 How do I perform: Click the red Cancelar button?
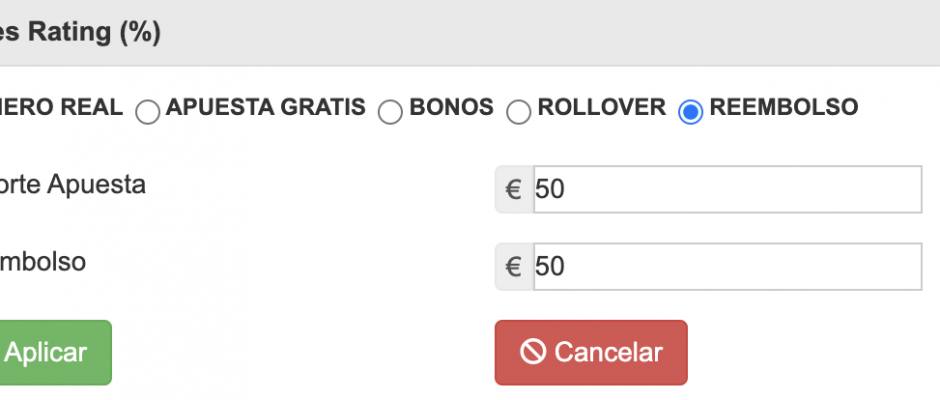(x=591, y=353)
